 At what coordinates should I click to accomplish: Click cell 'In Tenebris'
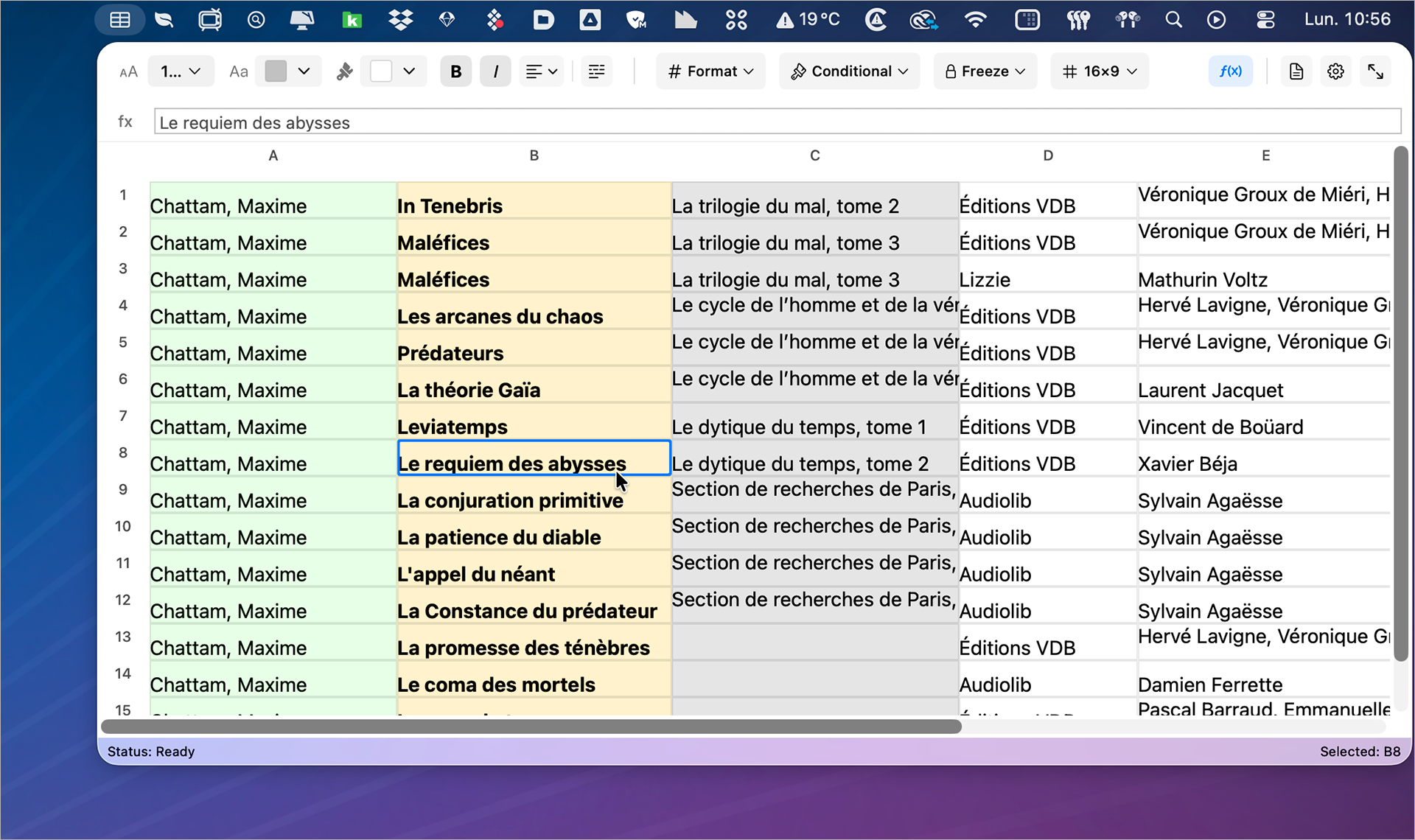click(534, 200)
